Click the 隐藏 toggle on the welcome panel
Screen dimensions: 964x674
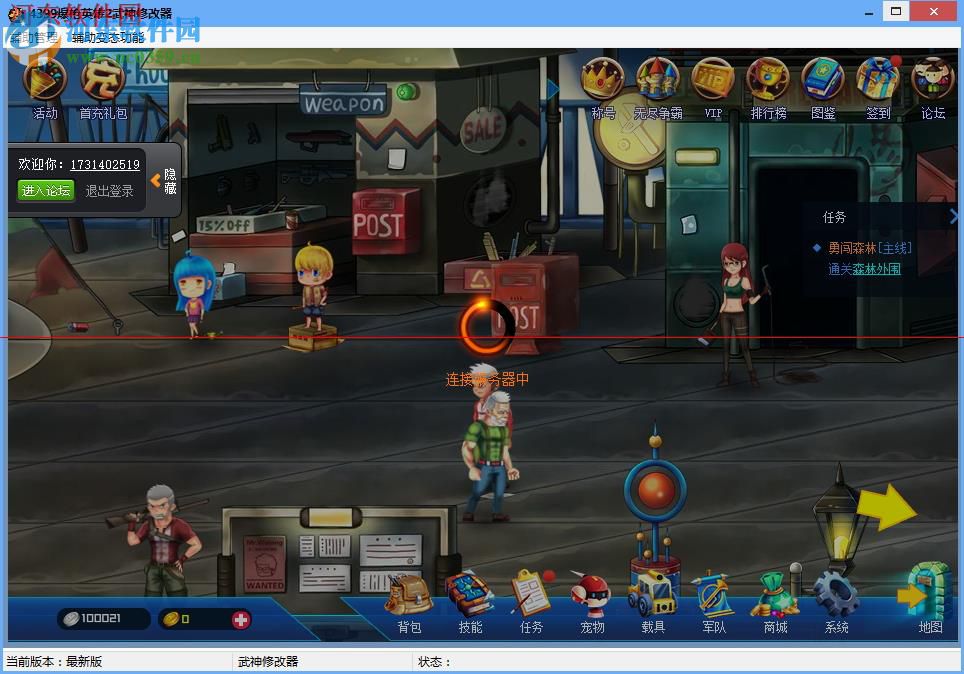coord(165,181)
